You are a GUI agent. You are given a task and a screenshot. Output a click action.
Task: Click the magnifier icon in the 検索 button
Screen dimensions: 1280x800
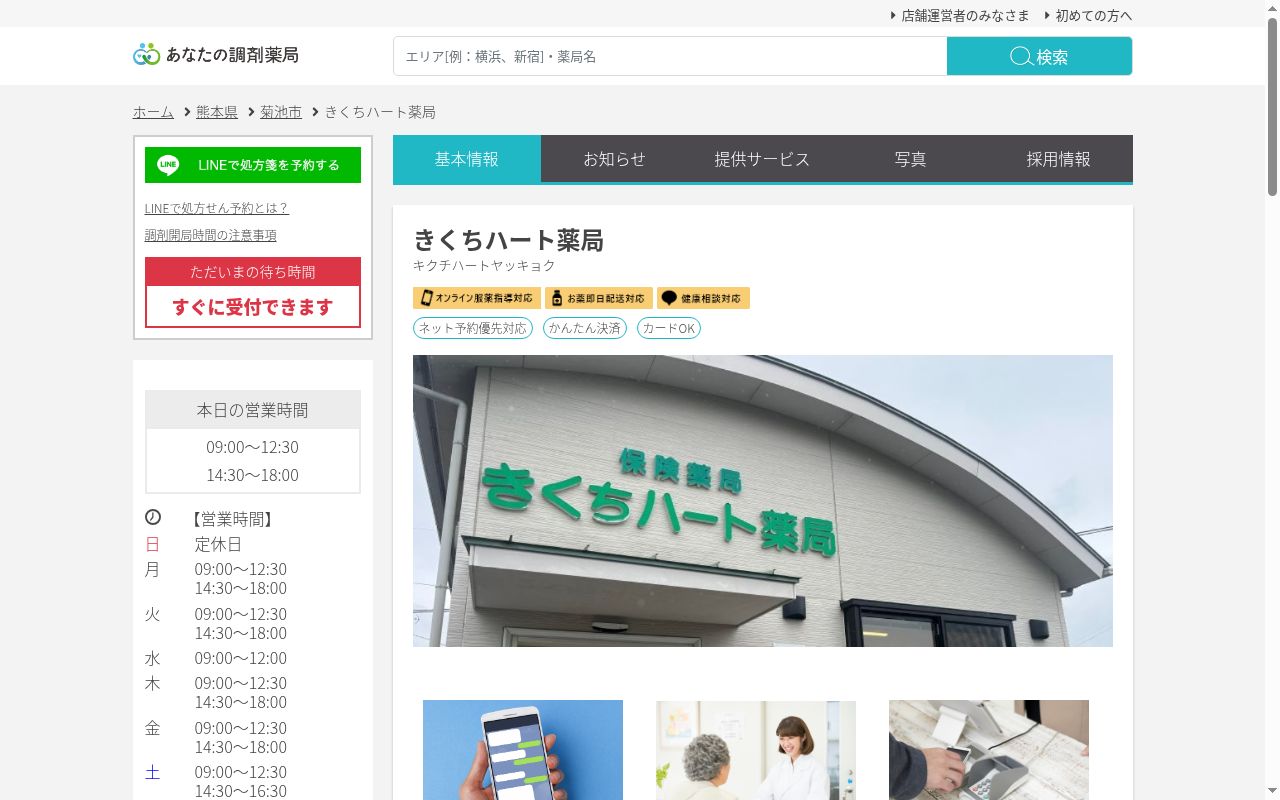1020,56
